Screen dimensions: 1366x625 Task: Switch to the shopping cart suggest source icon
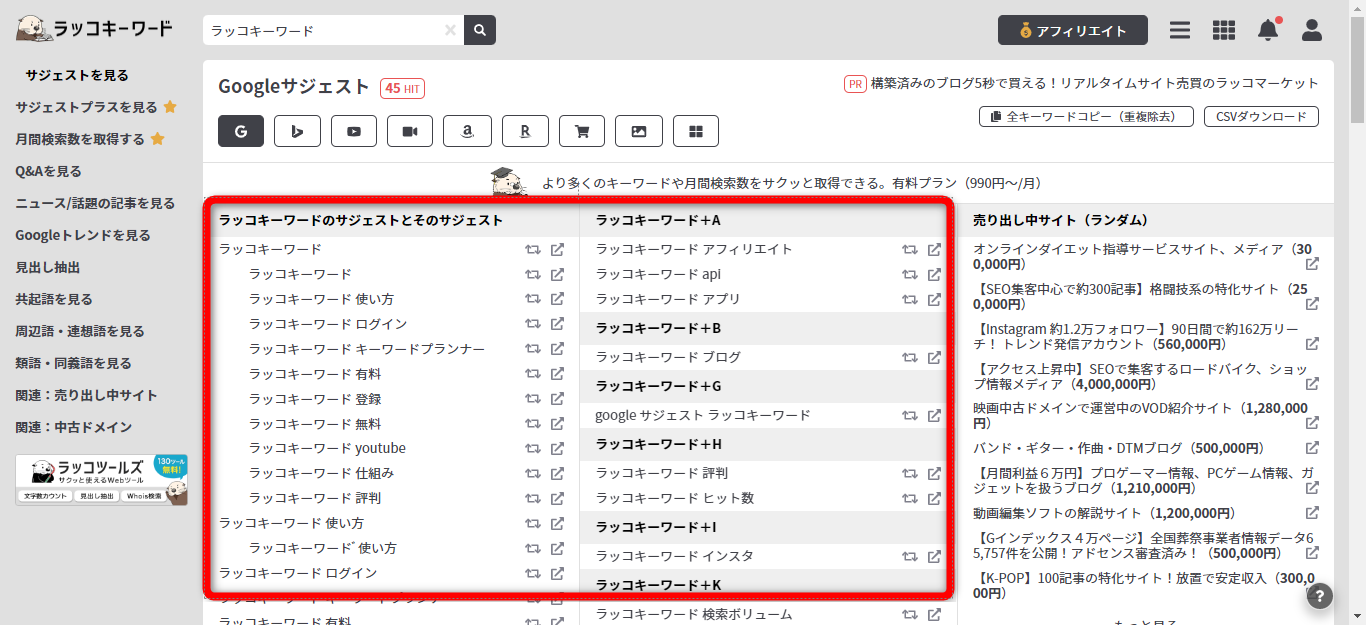tap(582, 131)
